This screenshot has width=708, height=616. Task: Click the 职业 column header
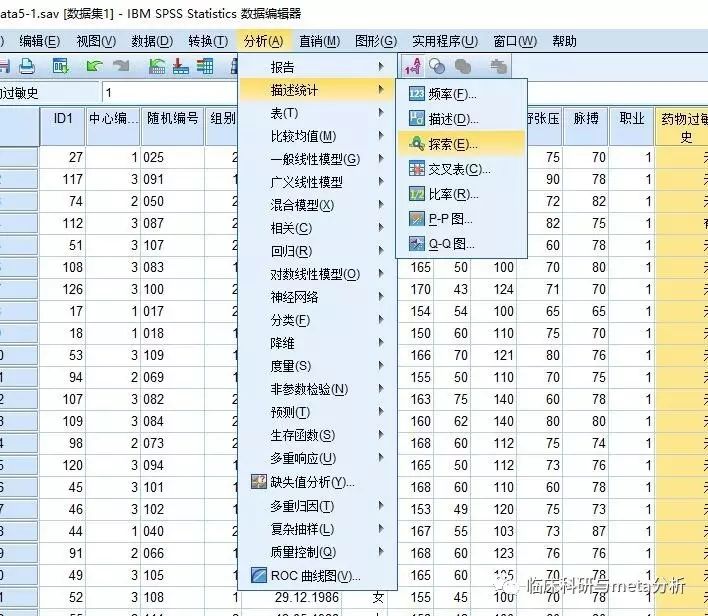pos(632,126)
